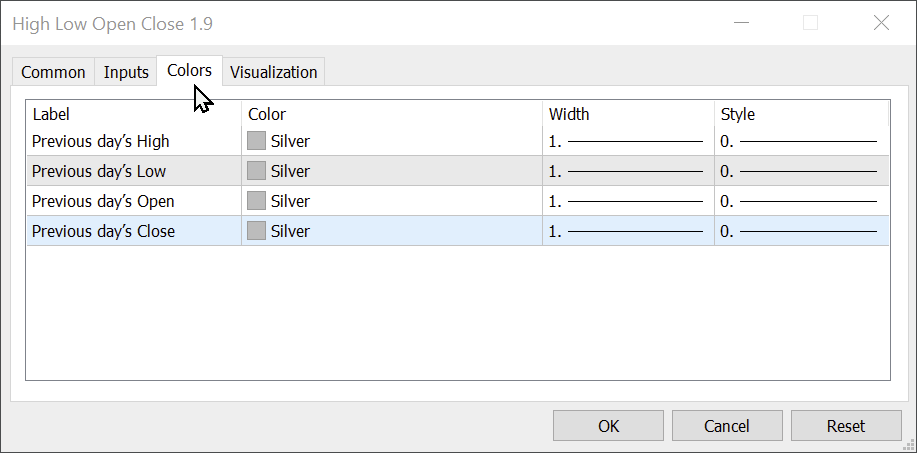
Task: Click the Cancel button
Action: (x=727, y=426)
